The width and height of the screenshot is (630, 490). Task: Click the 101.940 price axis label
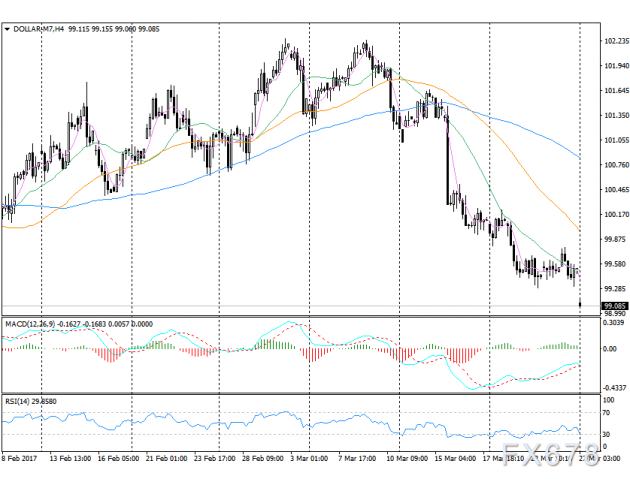[x=616, y=66]
